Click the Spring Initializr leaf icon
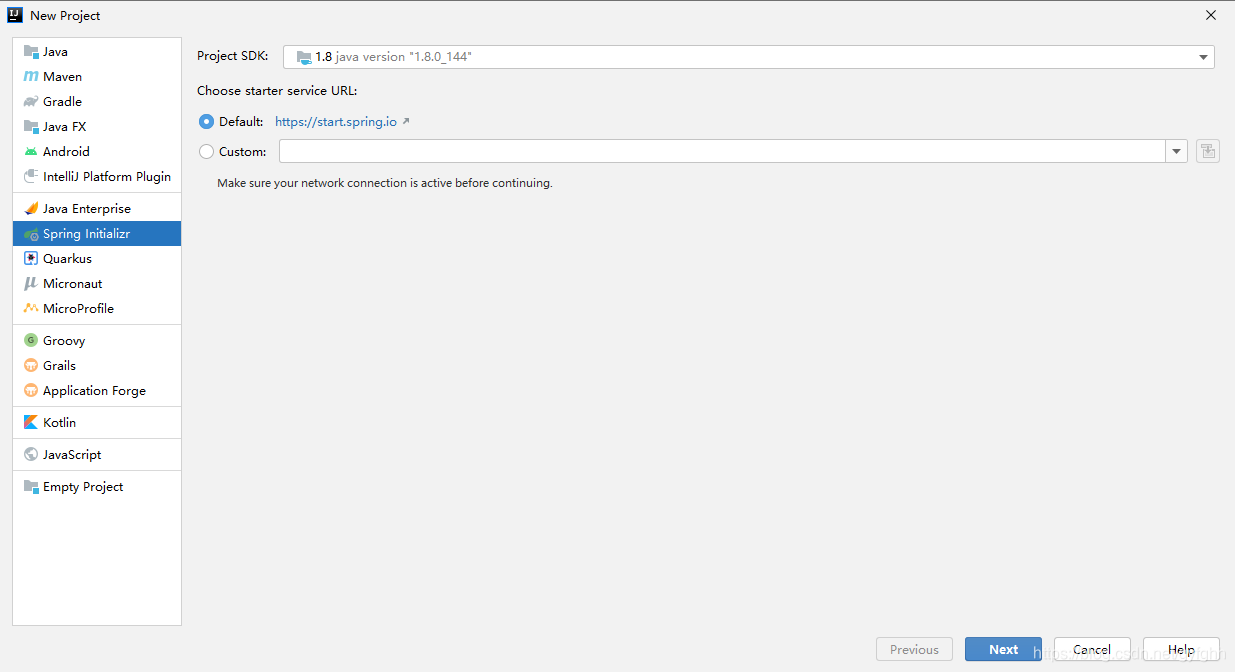The width and height of the screenshot is (1235, 672). coord(31,233)
